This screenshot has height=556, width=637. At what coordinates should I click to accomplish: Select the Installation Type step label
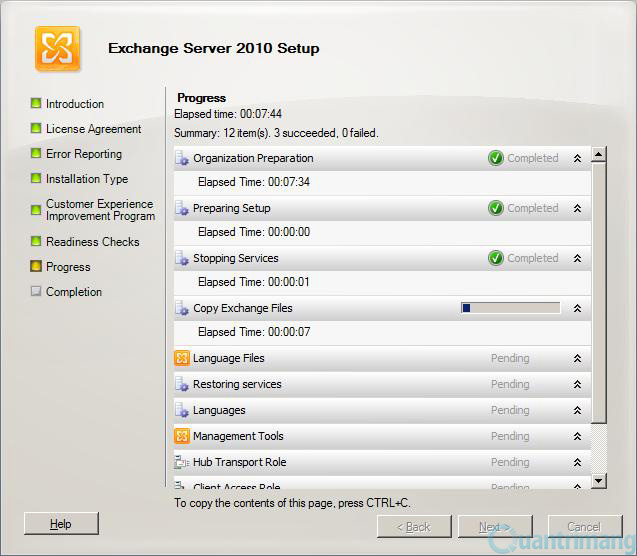(x=87, y=179)
